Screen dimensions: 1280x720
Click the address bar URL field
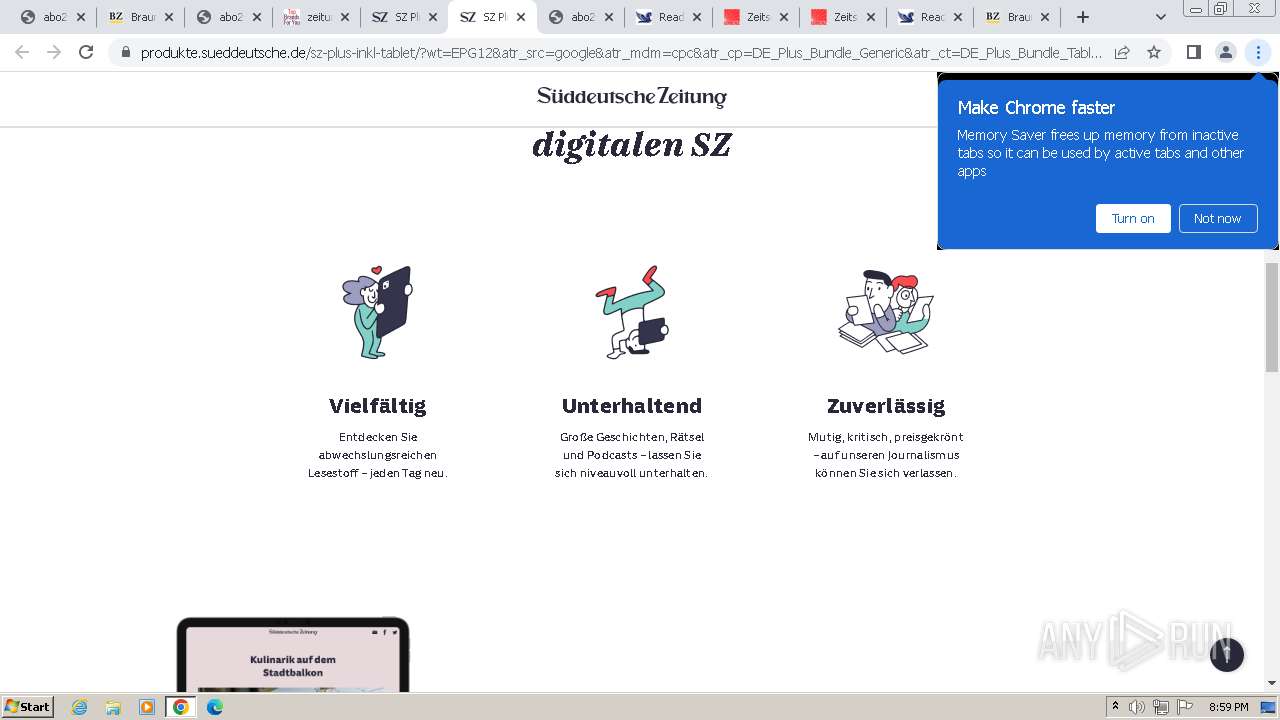(x=621, y=52)
